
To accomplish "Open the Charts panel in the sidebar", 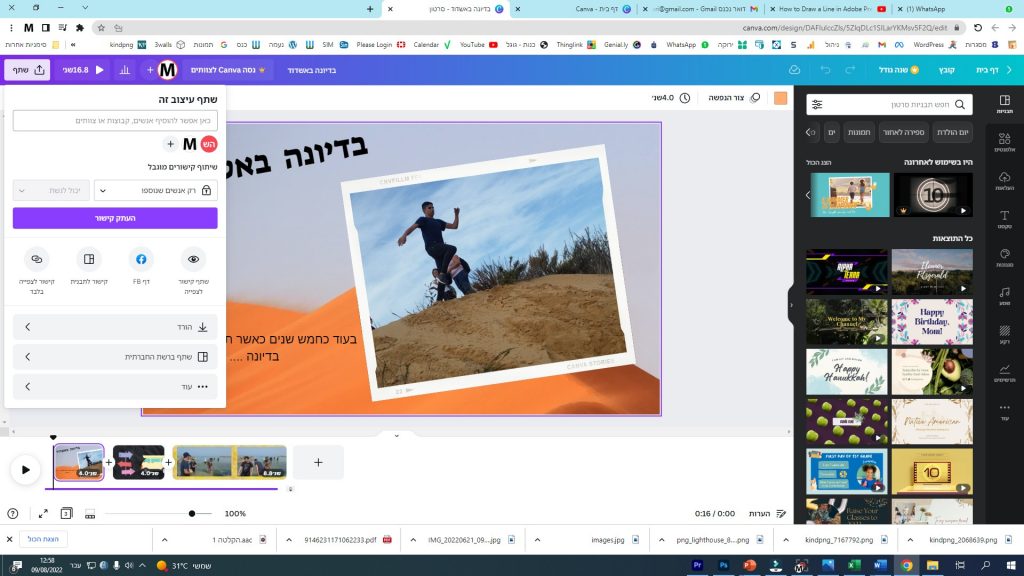I will [x=1004, y=373].
